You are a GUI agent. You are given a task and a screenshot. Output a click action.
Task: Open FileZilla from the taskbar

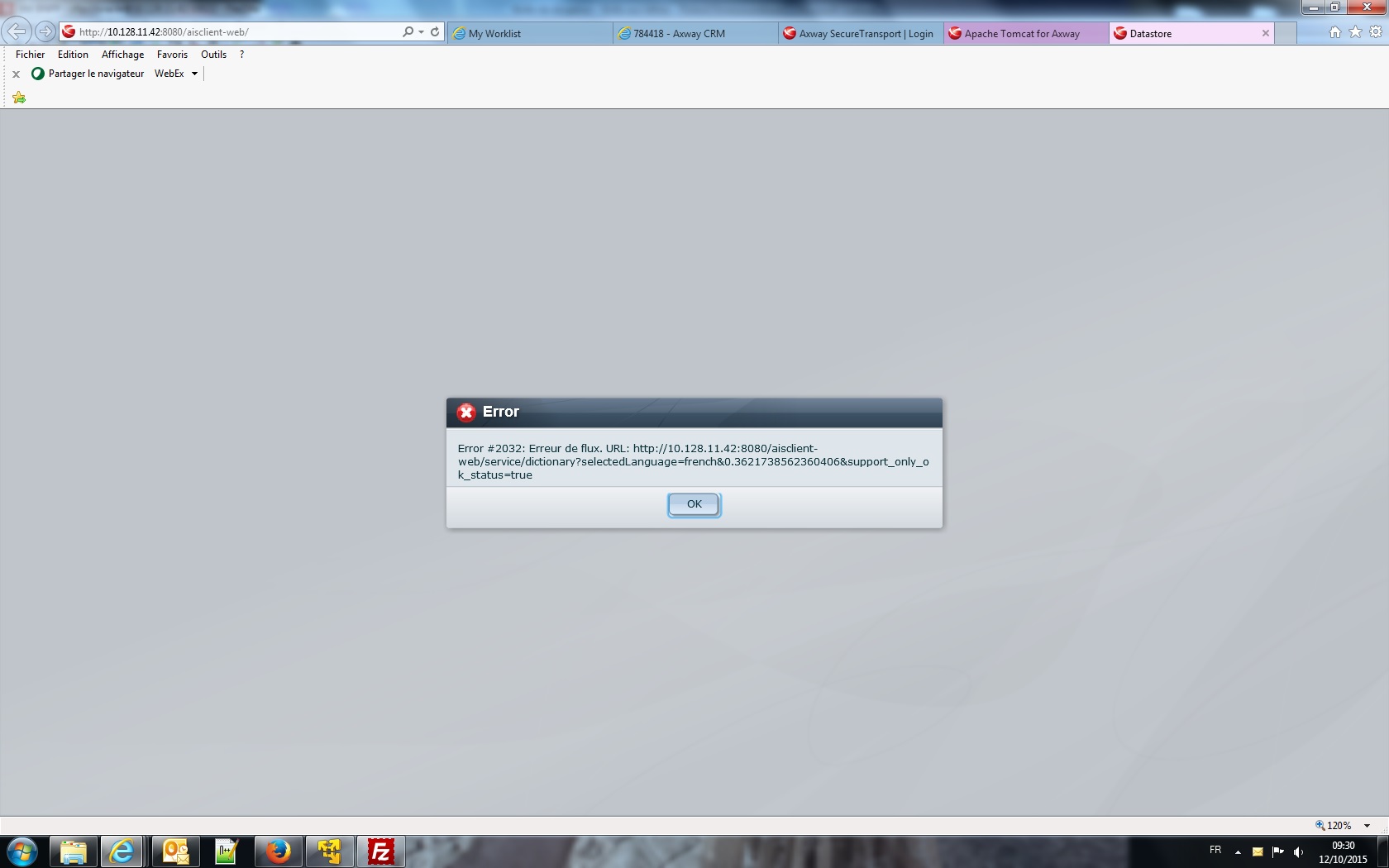380,851
